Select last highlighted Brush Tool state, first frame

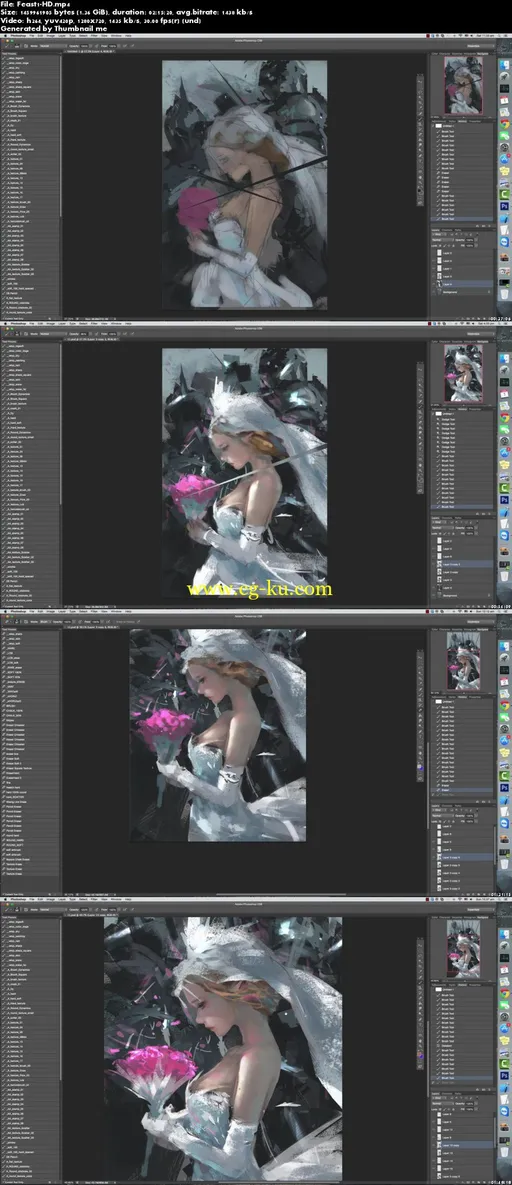(x=462, y=219)
